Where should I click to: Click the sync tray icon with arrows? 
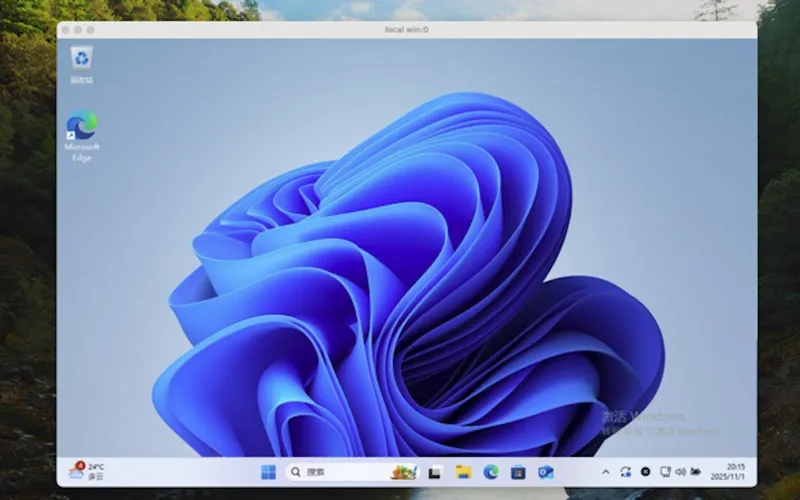(626, 472)
